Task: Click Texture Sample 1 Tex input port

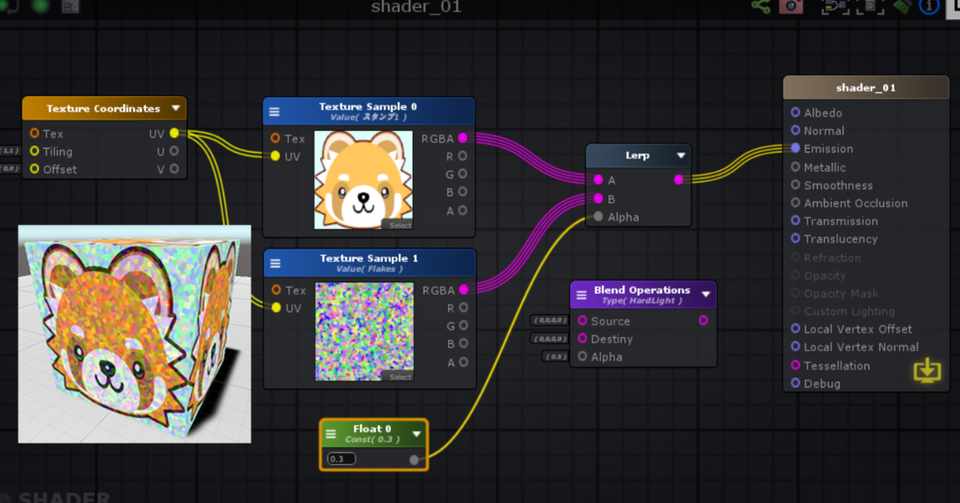Action: 276,289
